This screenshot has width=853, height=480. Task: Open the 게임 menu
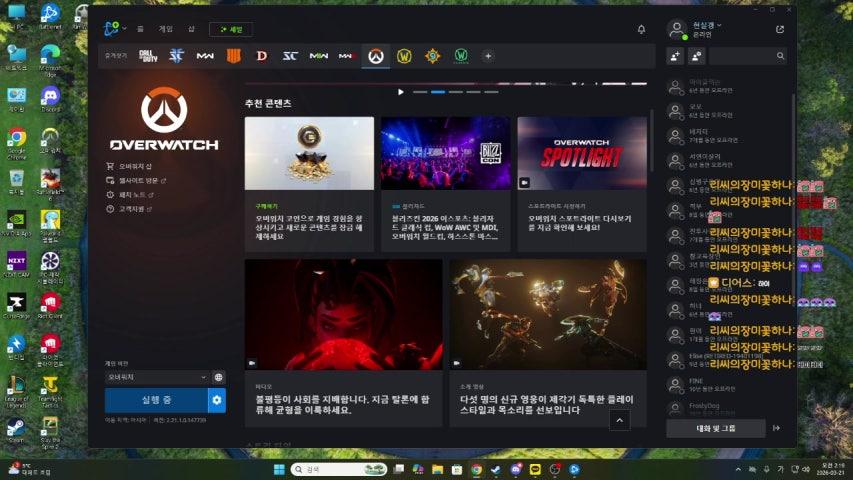pos(165,29)
